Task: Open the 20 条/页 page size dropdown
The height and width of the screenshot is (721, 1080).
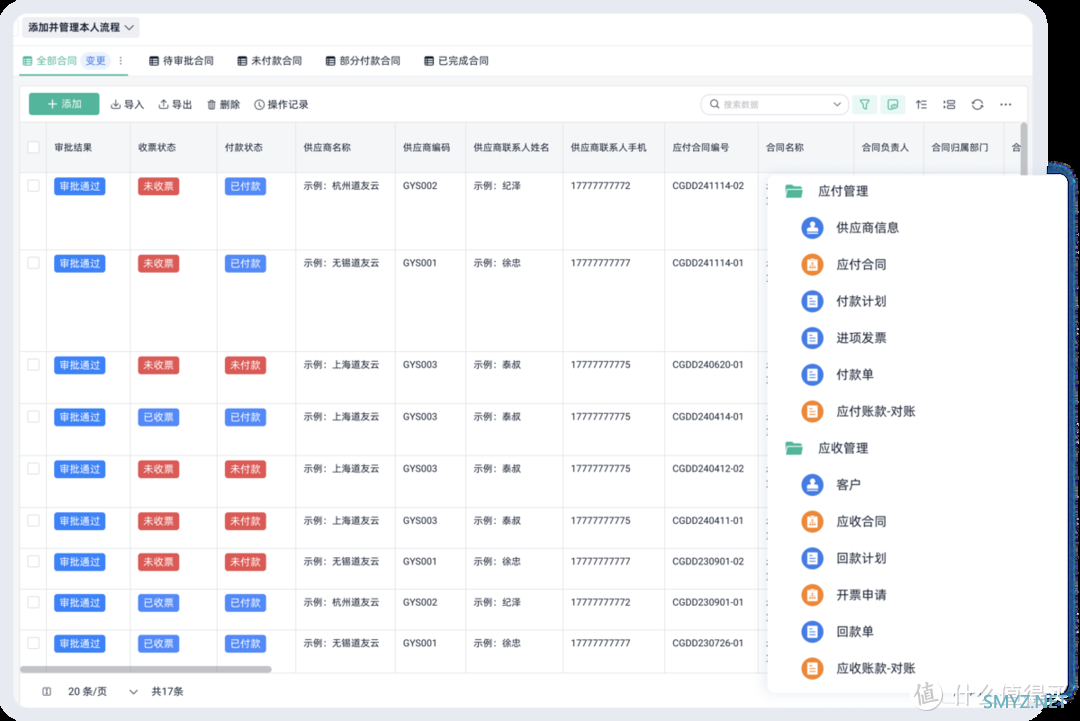Action: point(103,691)
